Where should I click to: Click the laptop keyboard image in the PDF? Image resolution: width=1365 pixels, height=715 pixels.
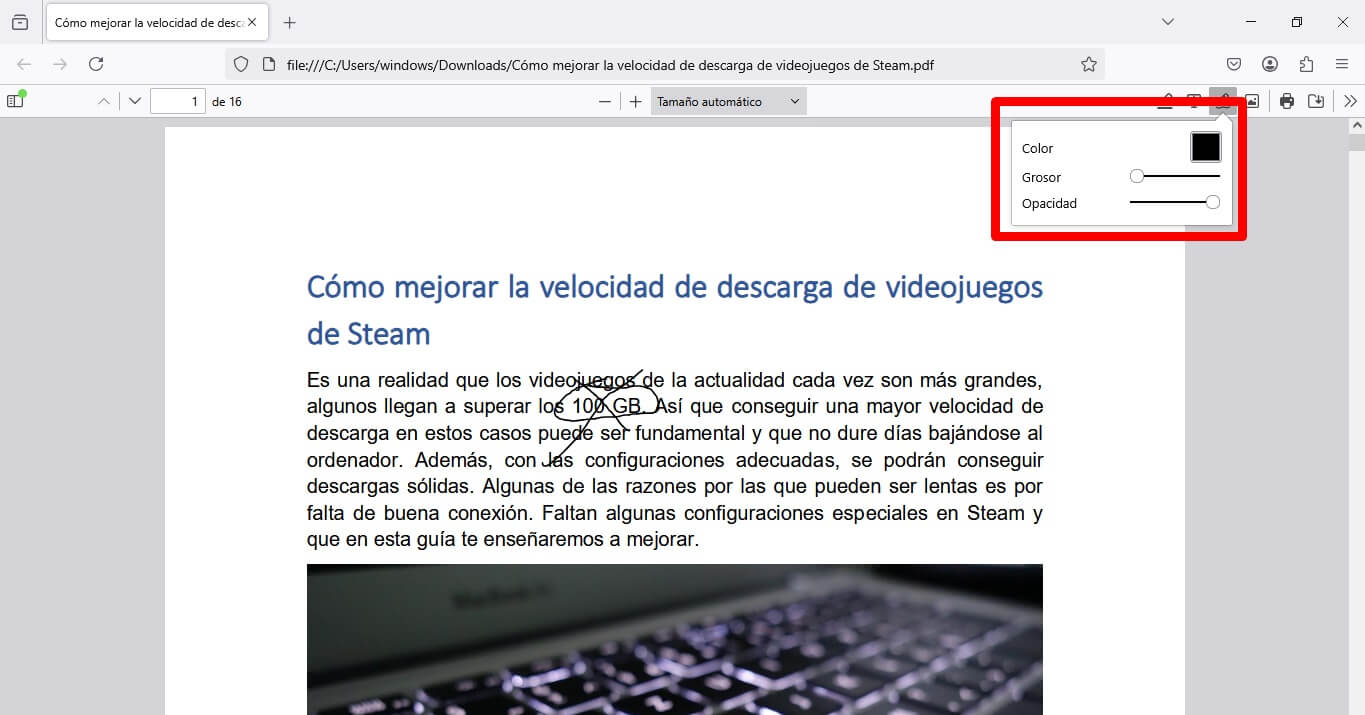675,639
